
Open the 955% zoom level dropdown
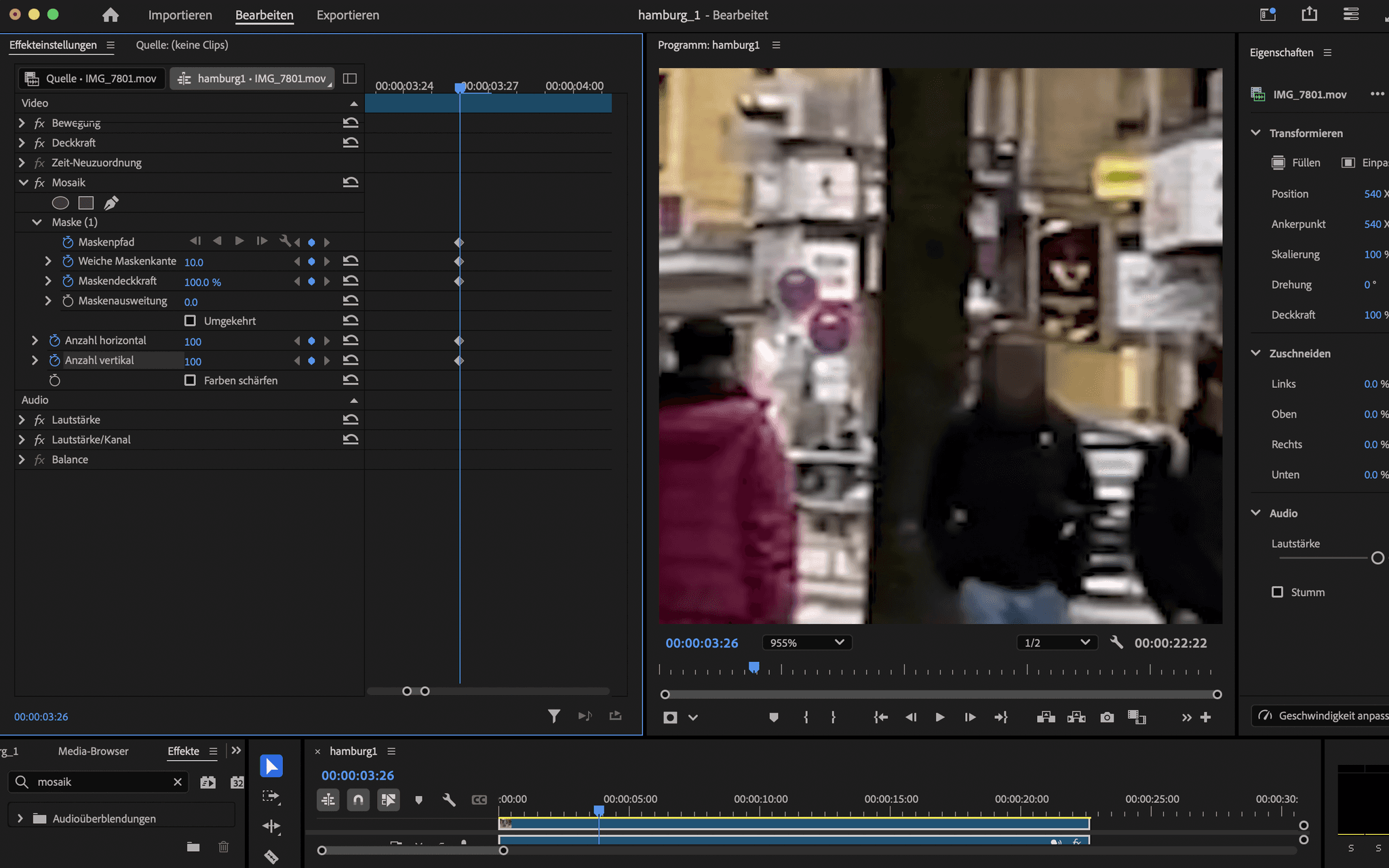(x=806, y=642)
